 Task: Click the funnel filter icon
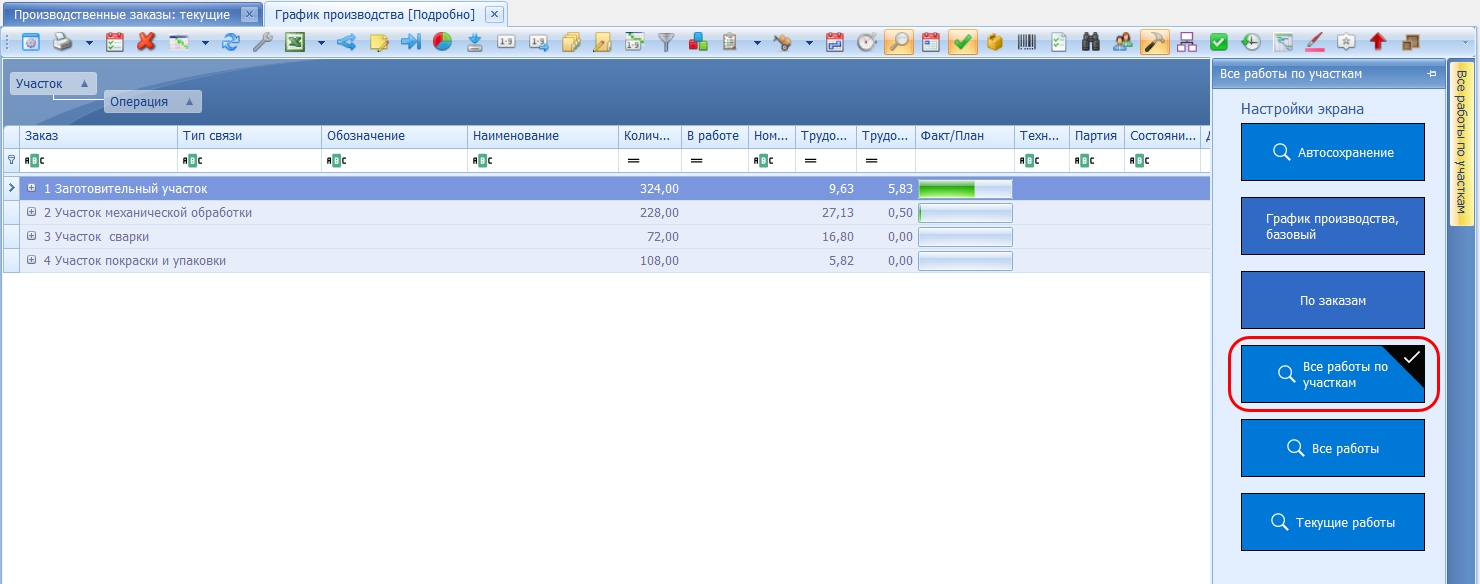point(666,42)
